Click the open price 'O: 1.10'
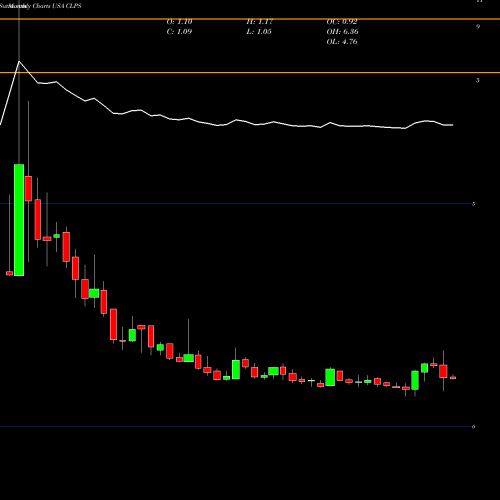This screenshot has height=500, width=500. tap(179, 22)
